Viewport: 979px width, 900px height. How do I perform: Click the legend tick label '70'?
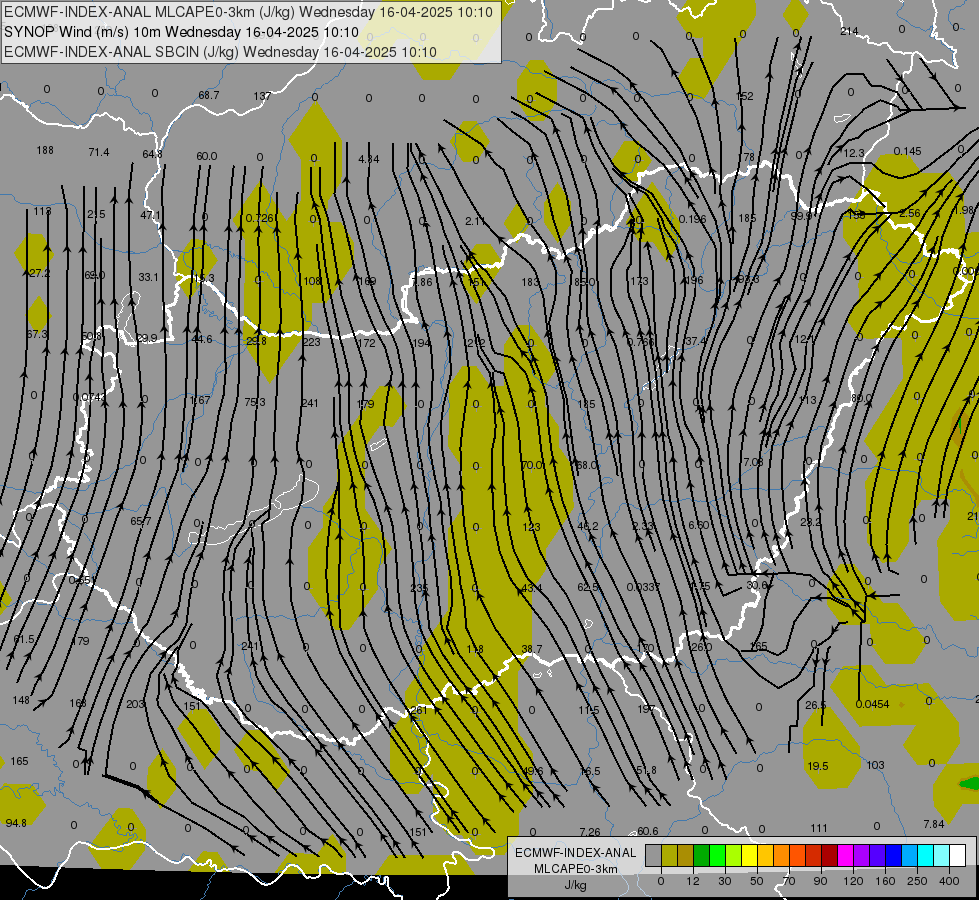pos(789,881)
